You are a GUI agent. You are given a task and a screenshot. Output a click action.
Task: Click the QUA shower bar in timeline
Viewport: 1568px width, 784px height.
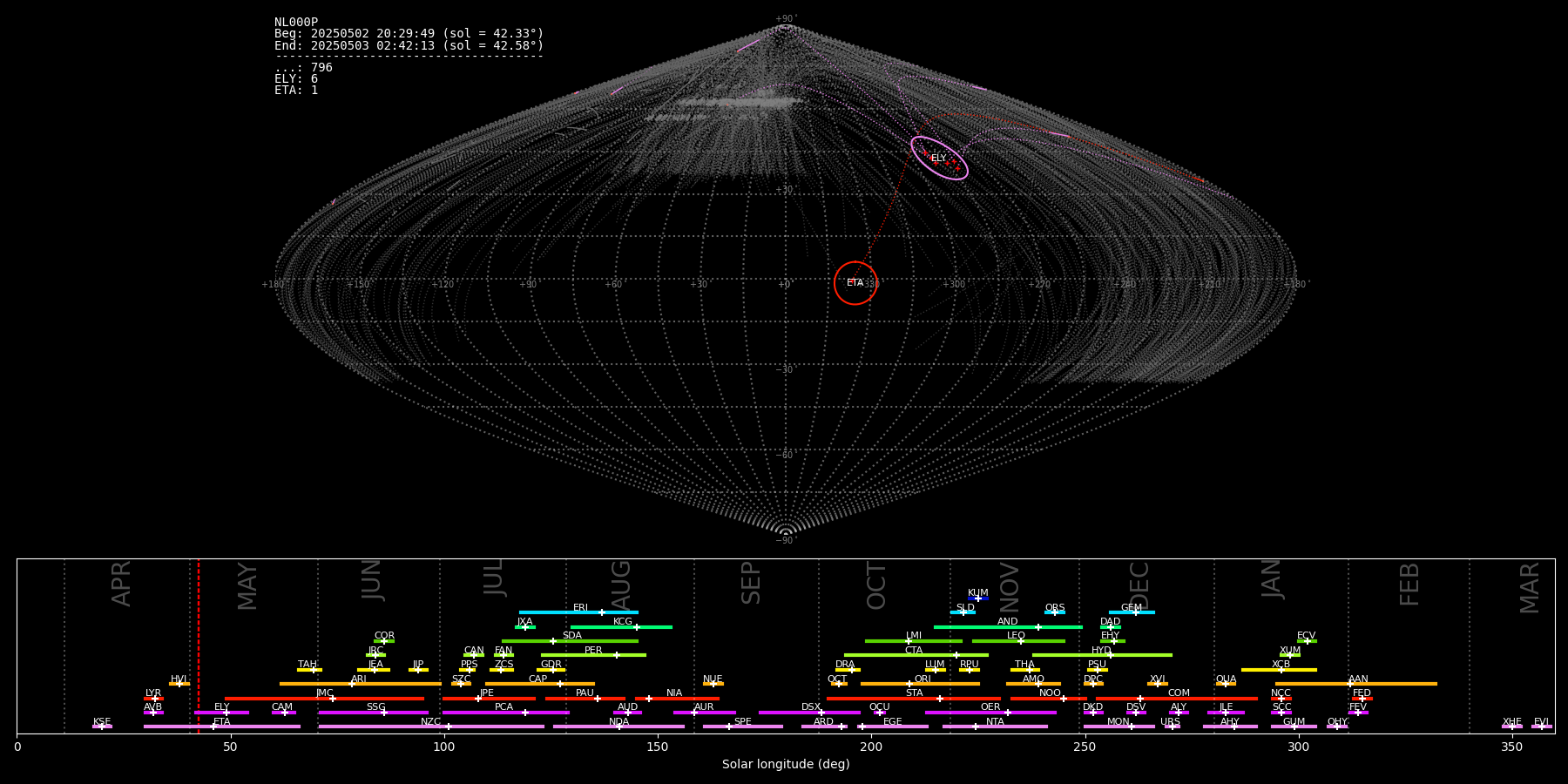click(x=1226, y=684)
